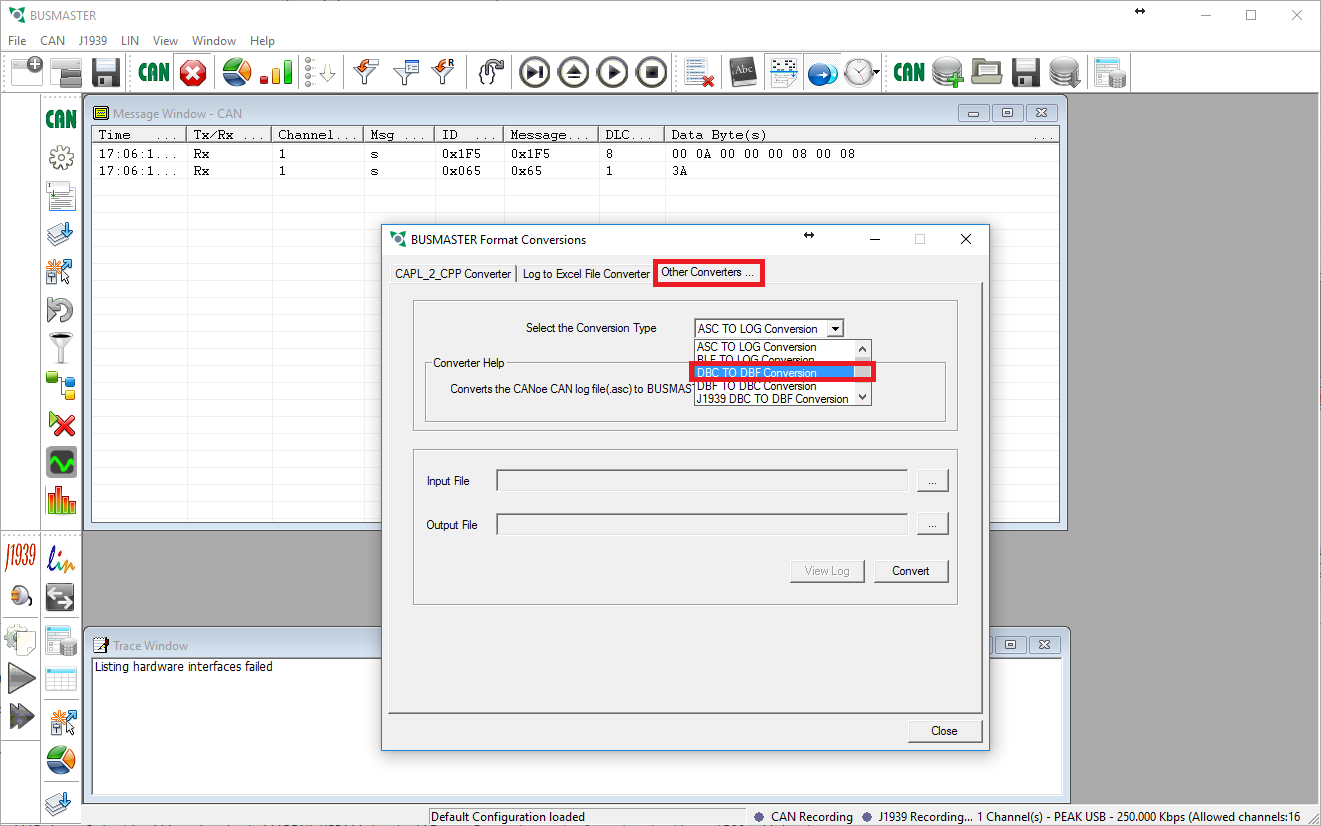The height and width of the screenshot is (826, 1321).
Task: Open the LIN menu
Action: (130, 41)
